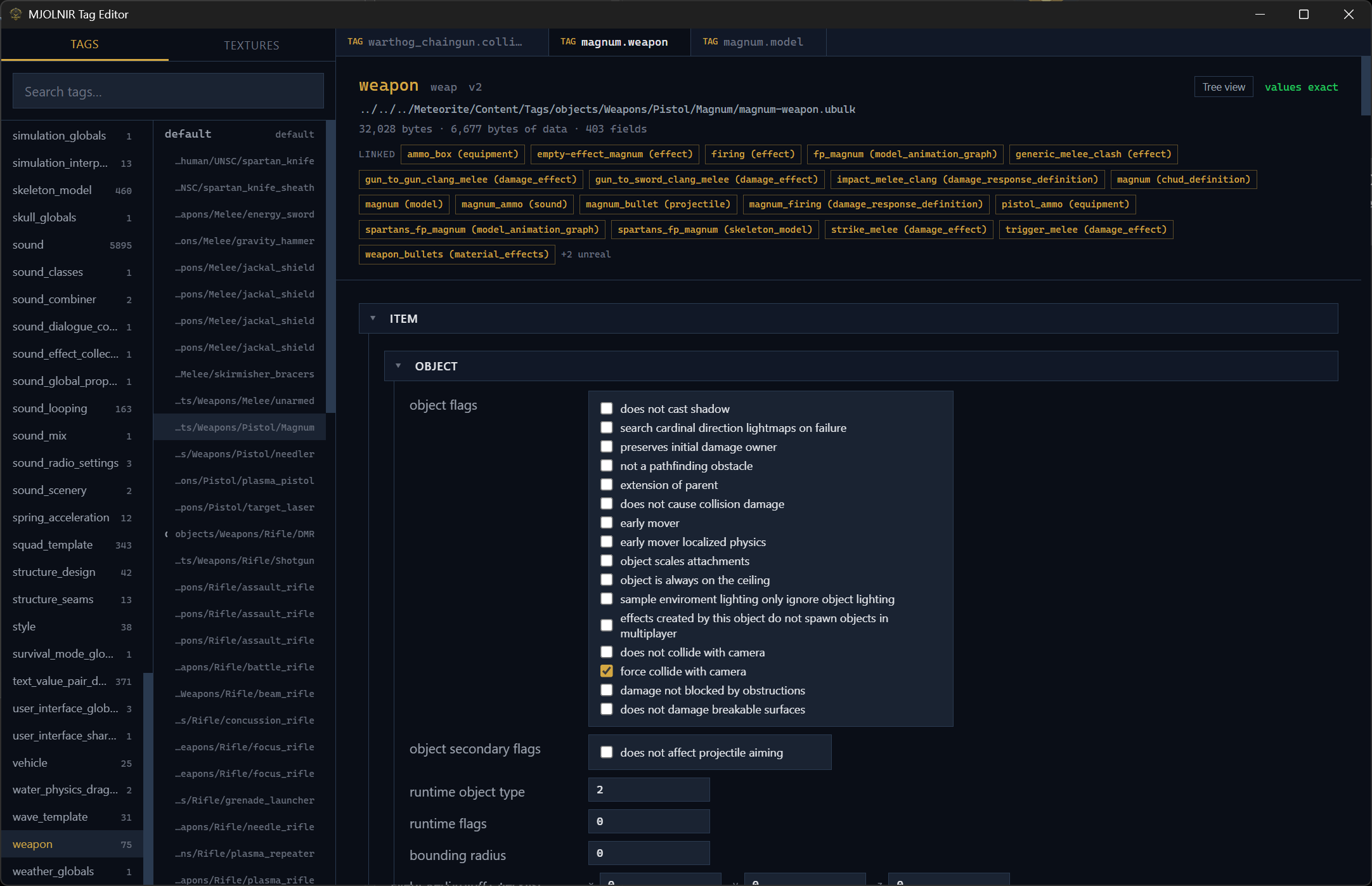Viewport: 1372px width, 886px height.
Task: Switch to the TEXTURES tab
Action: (x=252, y=45)
